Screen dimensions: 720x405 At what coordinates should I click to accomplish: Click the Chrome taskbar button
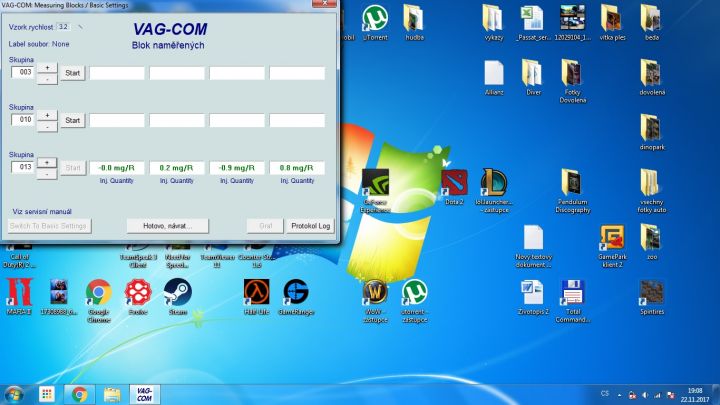[79, 394]
